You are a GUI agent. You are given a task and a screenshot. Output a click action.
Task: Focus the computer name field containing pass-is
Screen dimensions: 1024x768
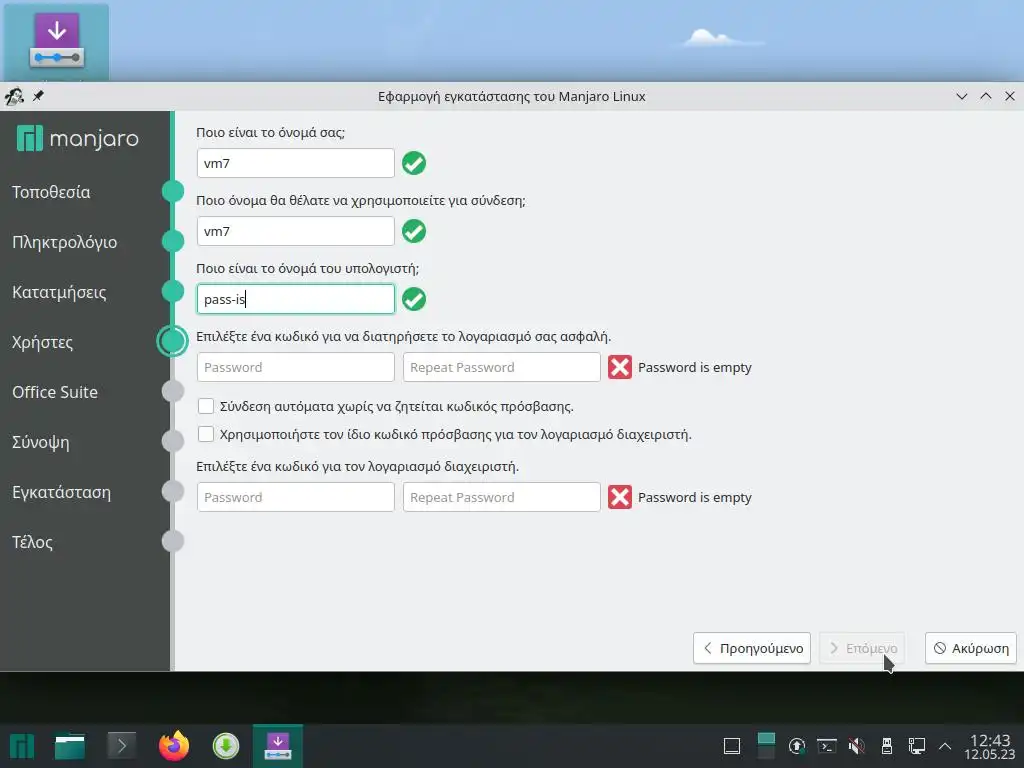tap(296, 299)
